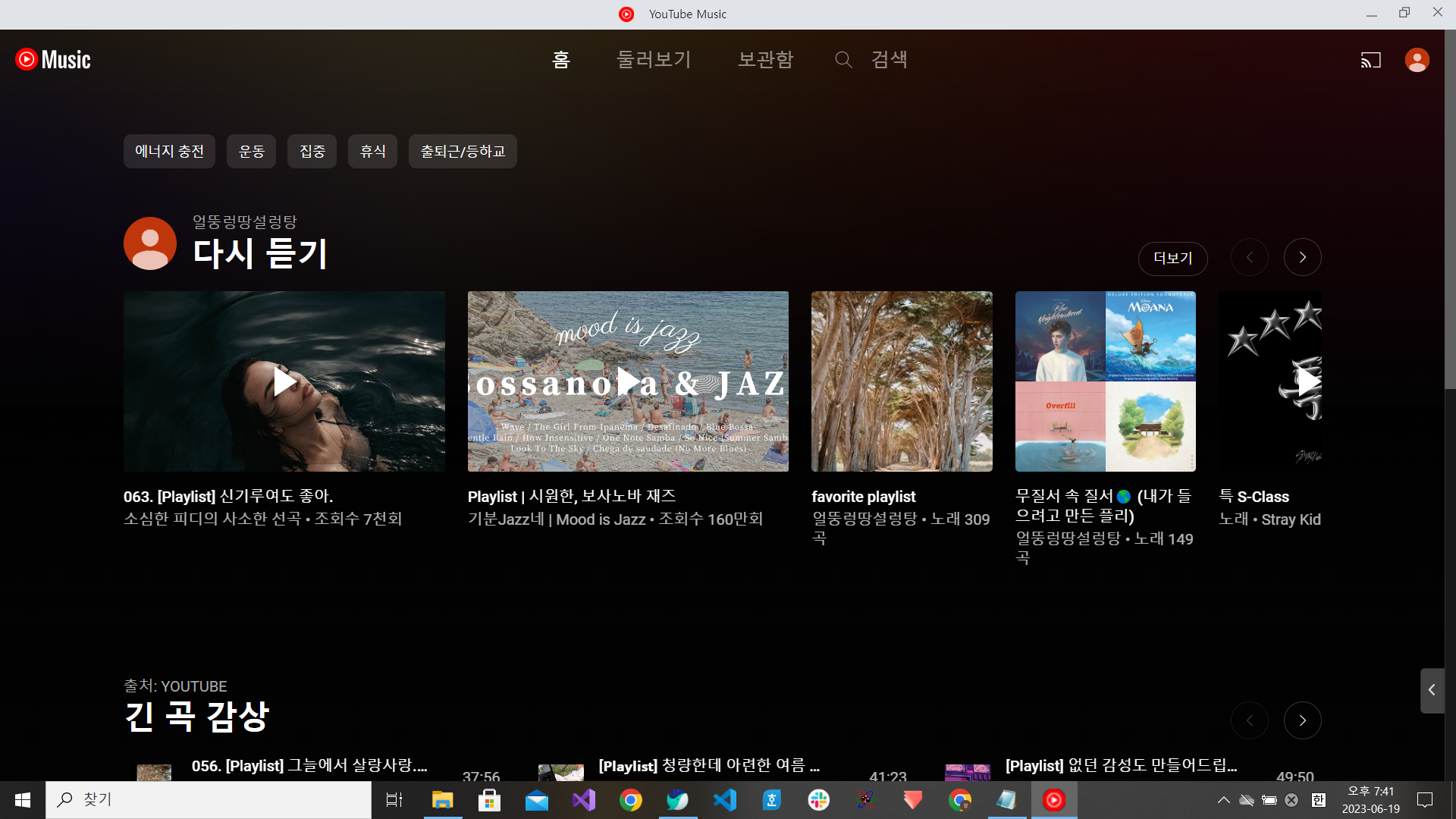The width and height of the screenshot is (1456, 819).
Task: Switch to YouTube Music taskbar icon
Action: tap(1053, 800)
